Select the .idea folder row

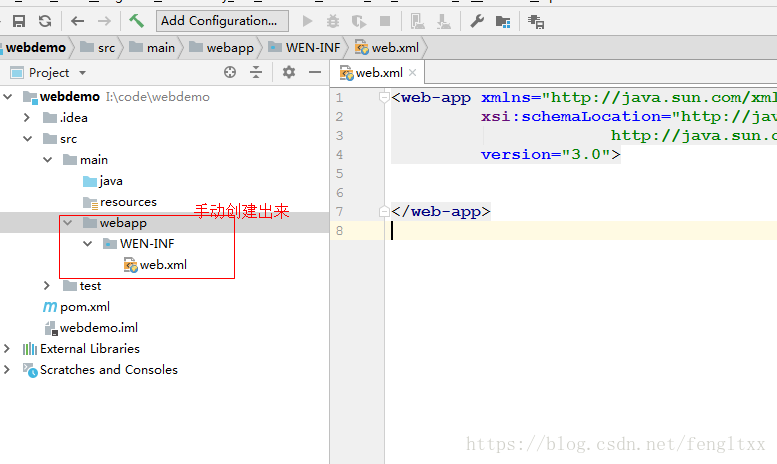click(165, 117)
